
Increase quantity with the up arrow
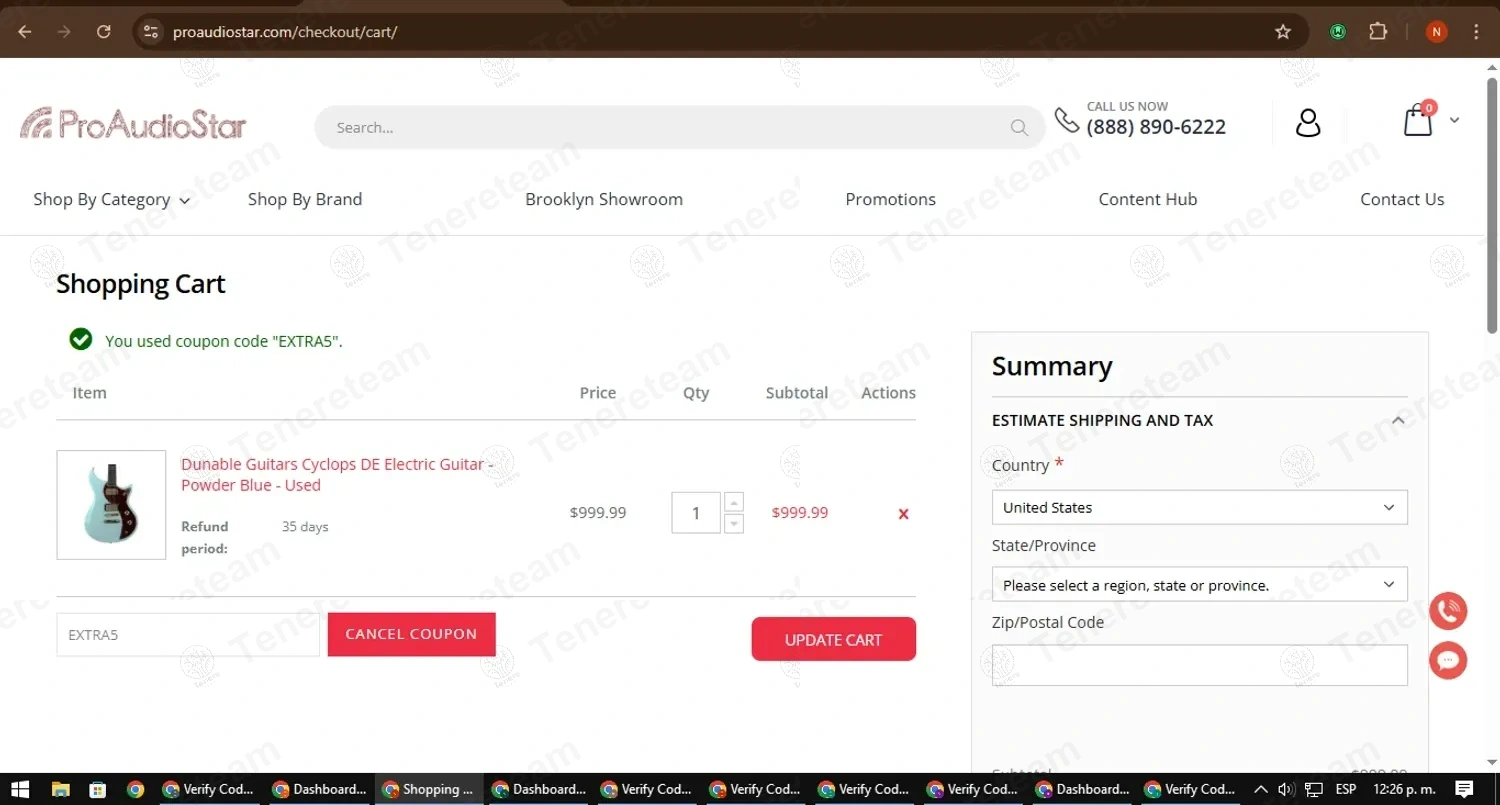(x=734, y=503)
